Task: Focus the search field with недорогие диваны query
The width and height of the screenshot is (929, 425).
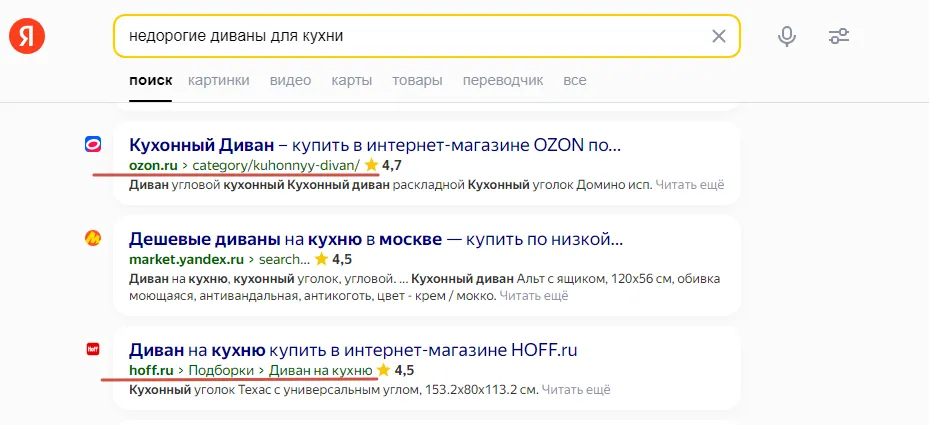Action: point(427,36)
